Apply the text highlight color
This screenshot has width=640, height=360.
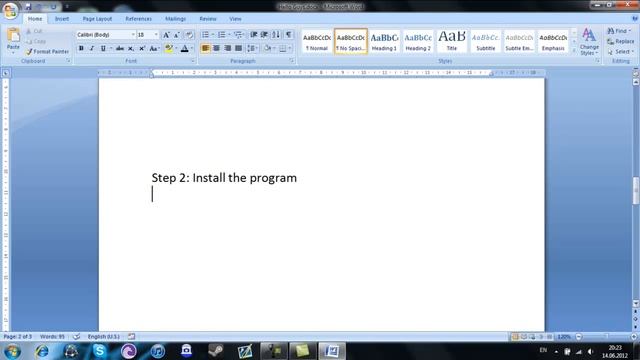[168, 49]
